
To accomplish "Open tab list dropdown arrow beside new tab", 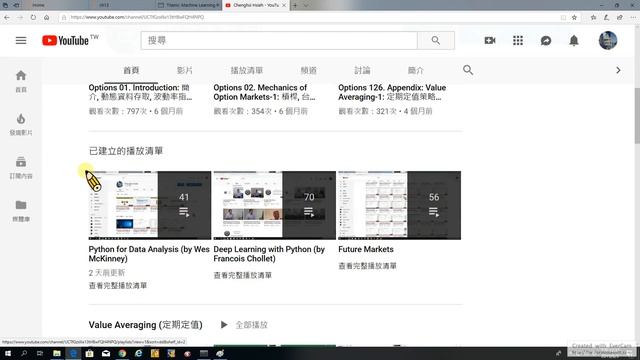I will tap(306, 5).
